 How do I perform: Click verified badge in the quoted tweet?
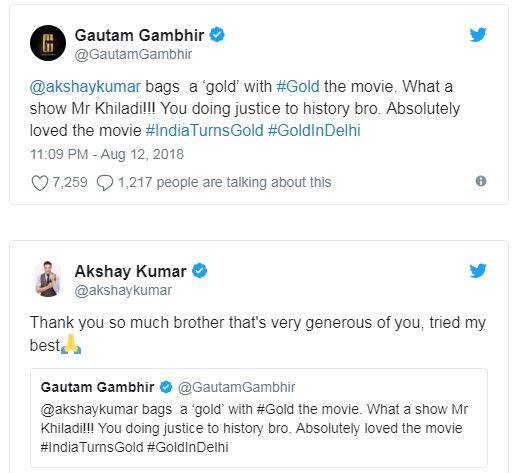[x=166, y=387]
